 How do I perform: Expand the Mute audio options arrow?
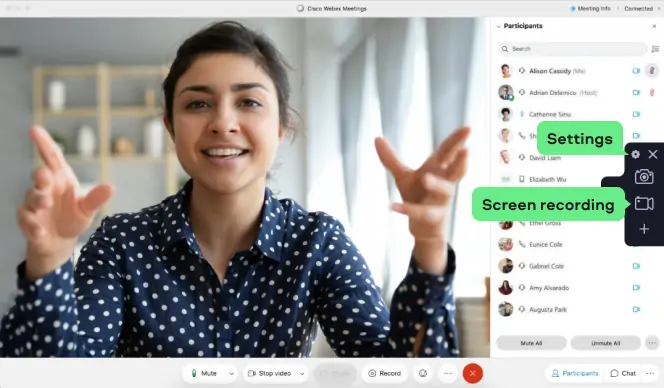(x=231, y=374)
